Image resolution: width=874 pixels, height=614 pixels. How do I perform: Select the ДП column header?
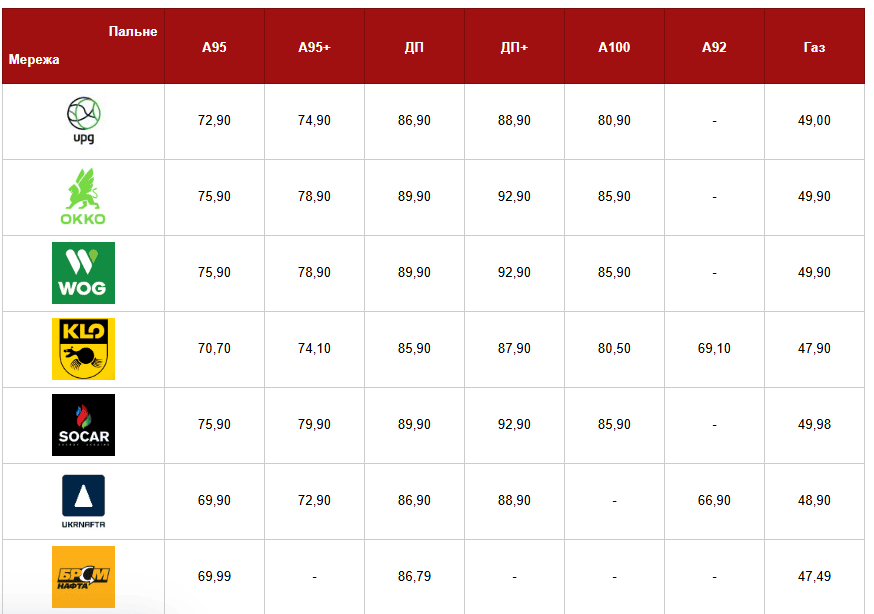tap(414, 47)
